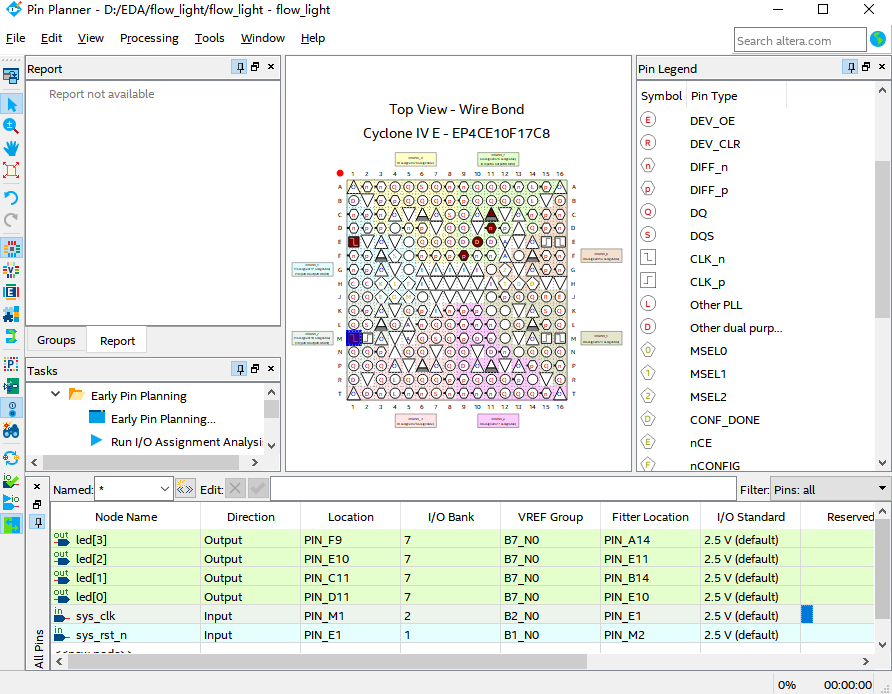This screenshot has width=892, height=694.
Task: Click Tasks panel scroll up arrow
Action: (x=271, y=393)
